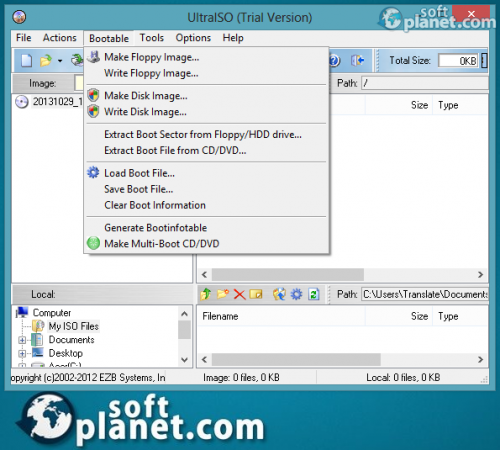Click the Size column header in image list
Screen dimensions: 500x450
(x=399, y=105)
